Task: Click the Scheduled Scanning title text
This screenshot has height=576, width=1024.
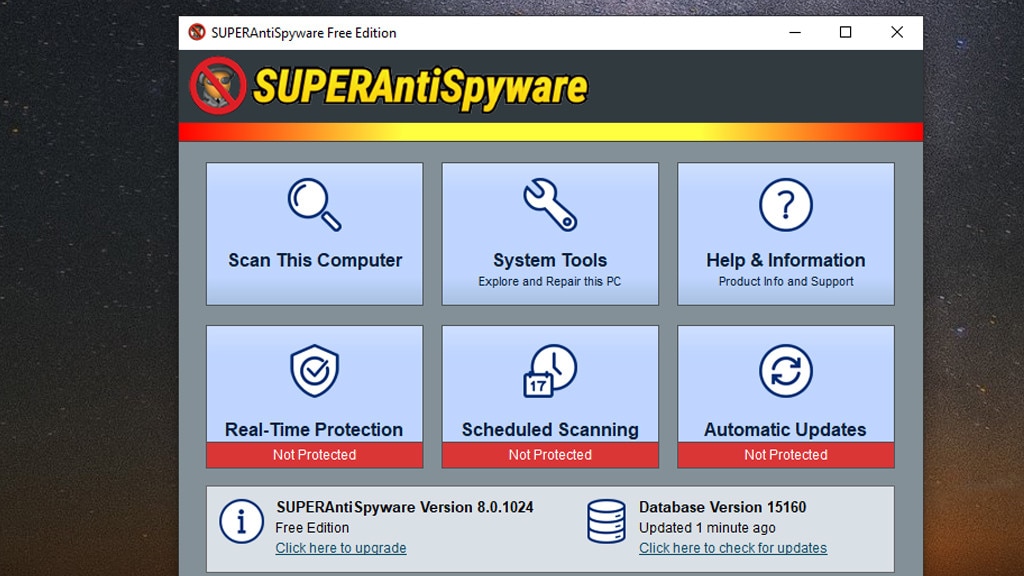Action: click(x=550, y=429)
